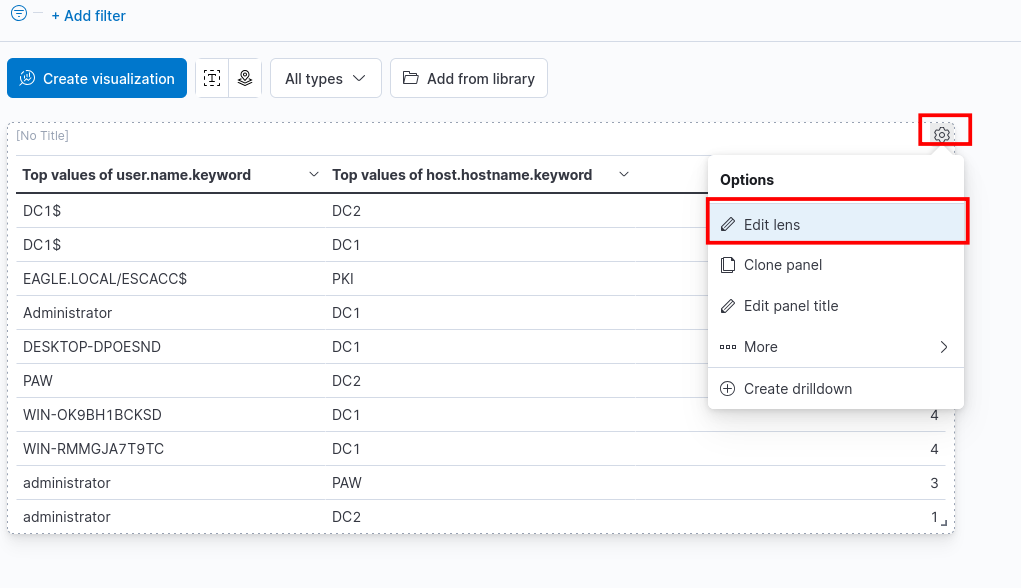Click the panel options gear icon

[942, 135]
